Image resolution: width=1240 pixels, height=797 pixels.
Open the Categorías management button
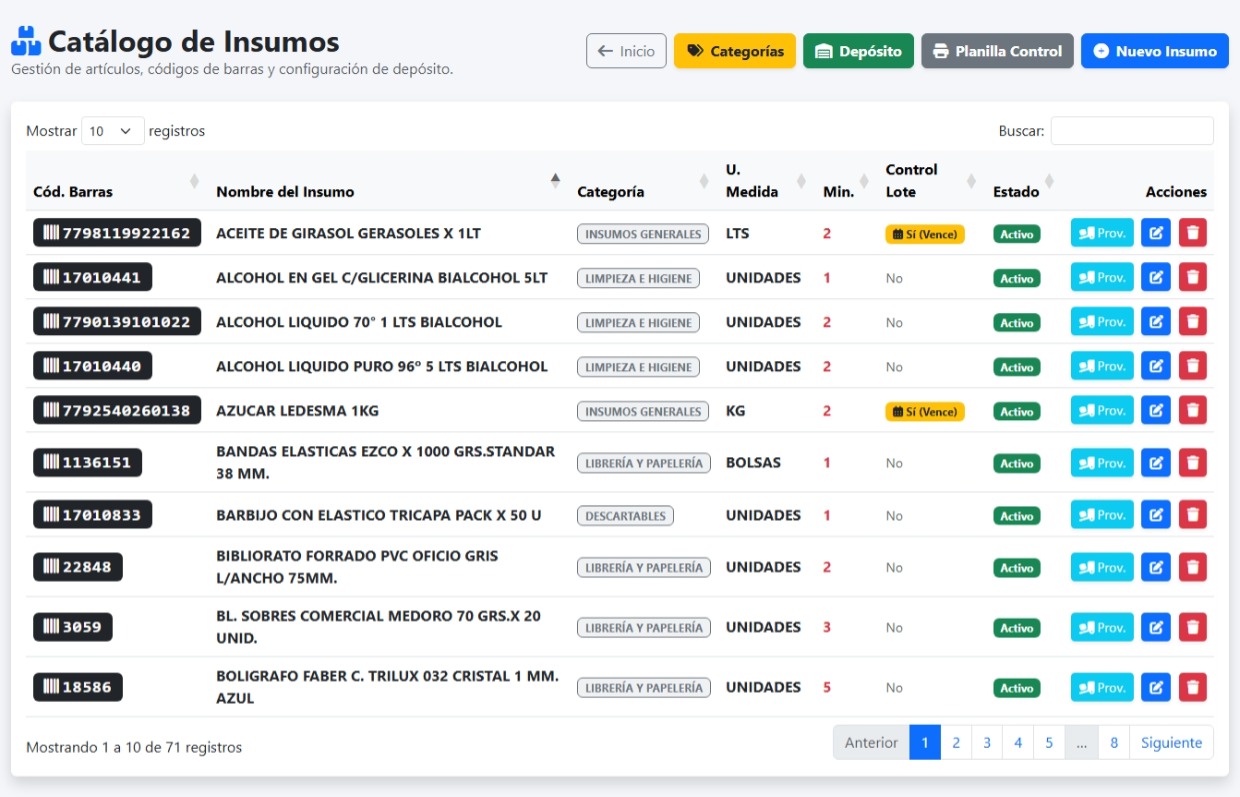(x=735, y=51)
